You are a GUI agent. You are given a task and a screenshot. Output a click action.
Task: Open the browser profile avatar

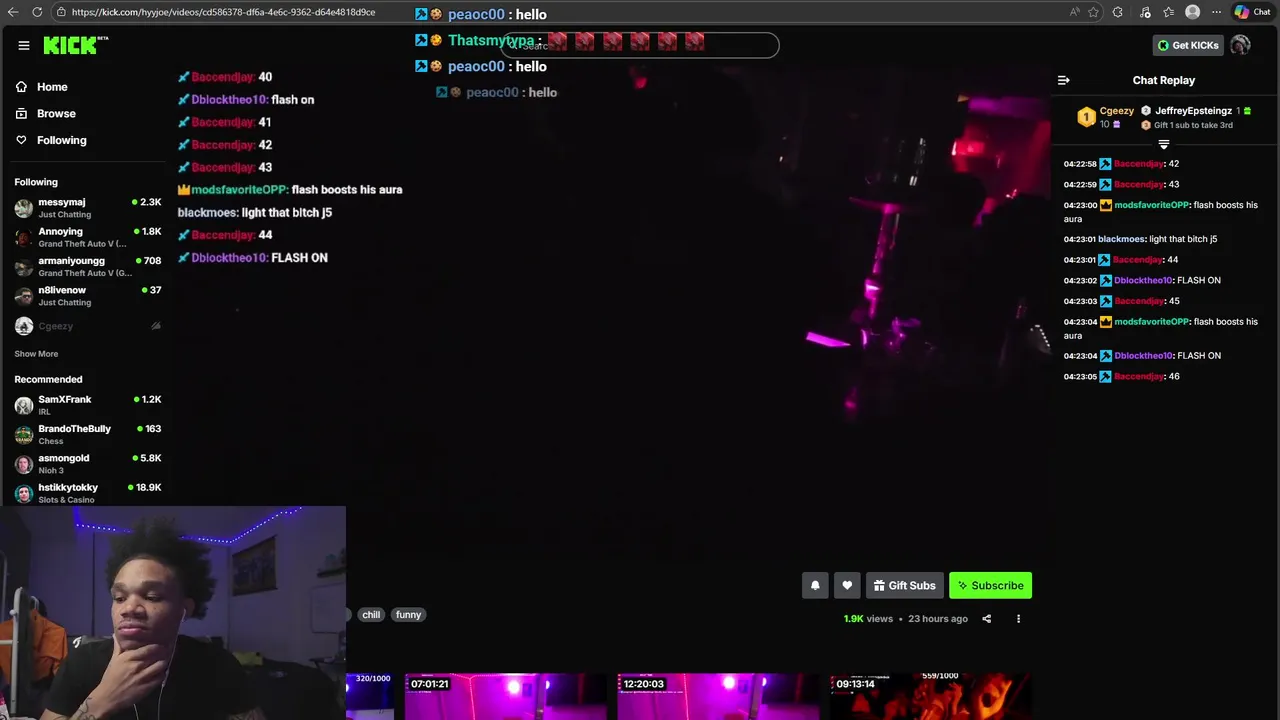pos(1192,12)
